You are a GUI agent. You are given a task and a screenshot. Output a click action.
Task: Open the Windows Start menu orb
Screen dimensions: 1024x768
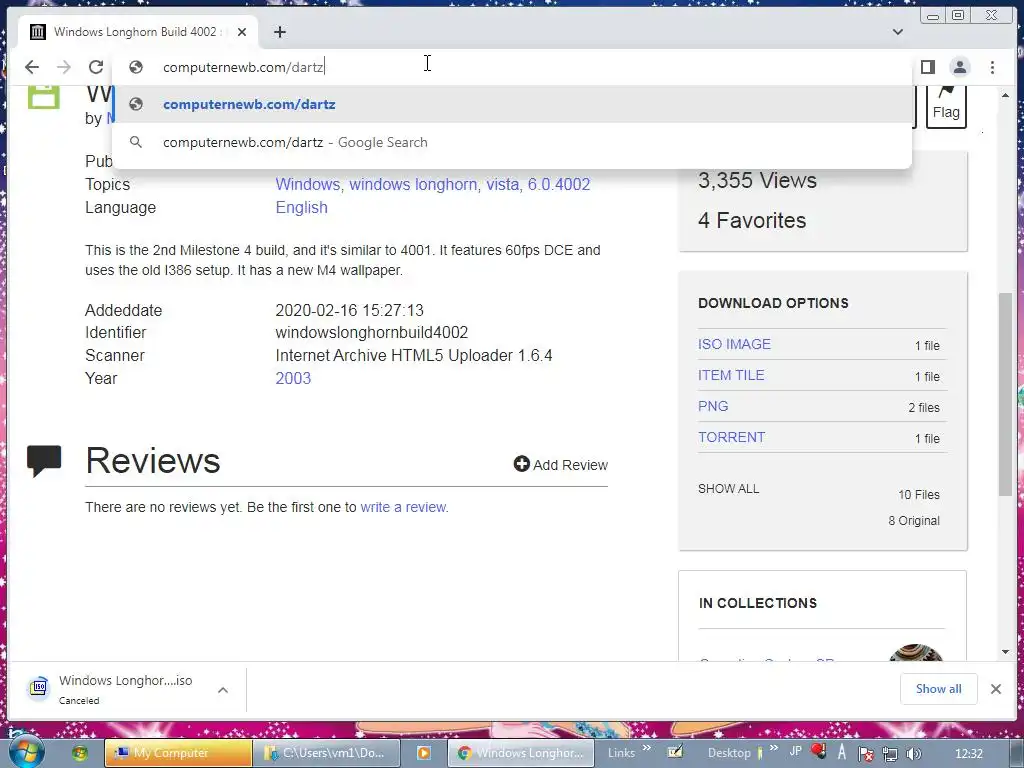pyautogui.click(x=26, y=752)
